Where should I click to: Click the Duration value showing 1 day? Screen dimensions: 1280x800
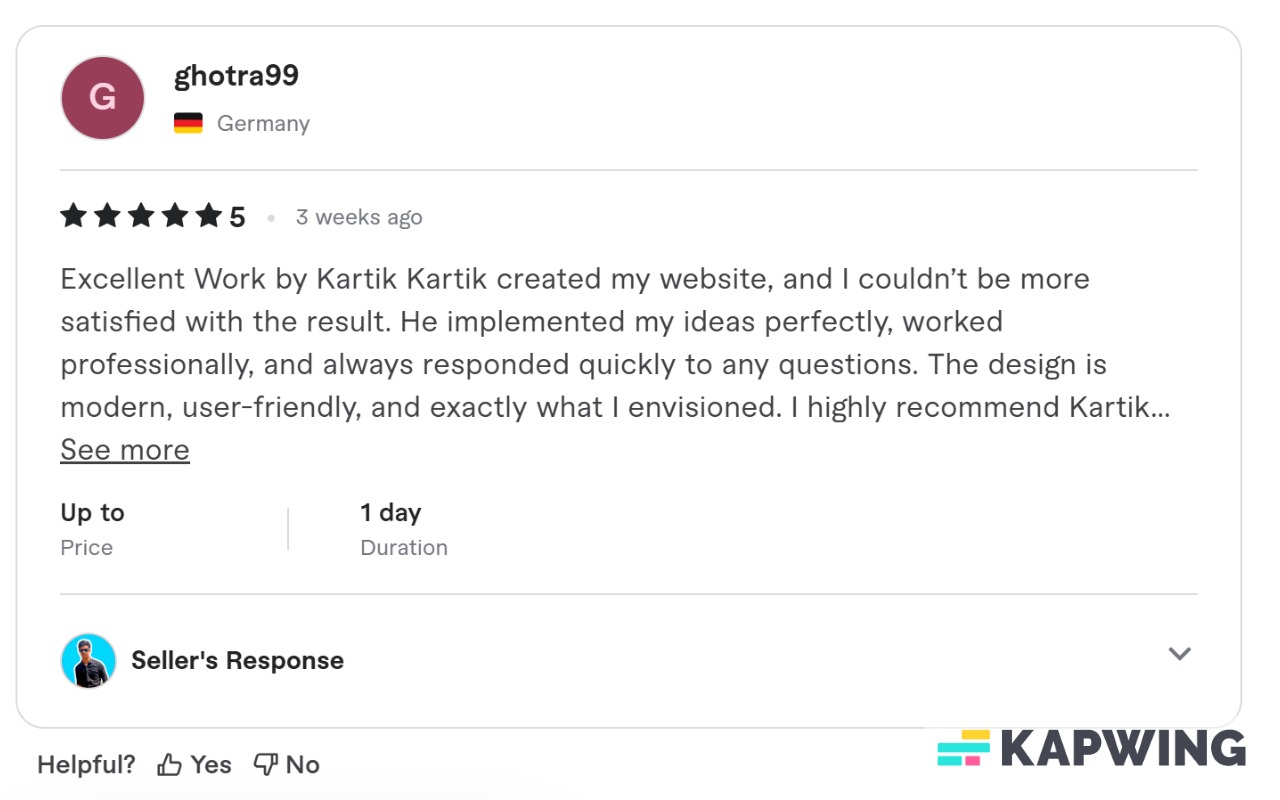click(390, 512)
